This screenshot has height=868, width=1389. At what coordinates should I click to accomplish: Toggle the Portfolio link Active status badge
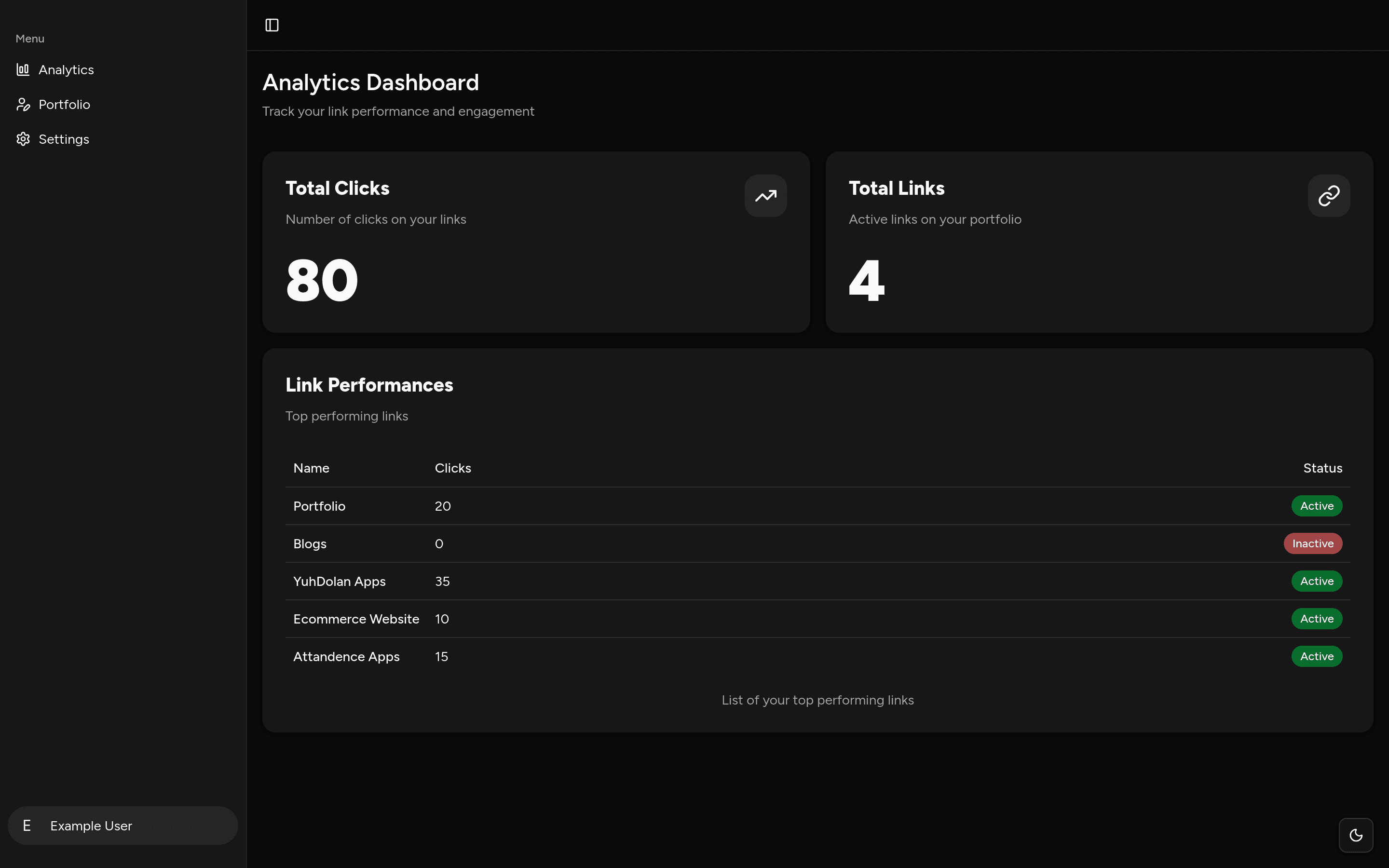(x=1316, y=506)
